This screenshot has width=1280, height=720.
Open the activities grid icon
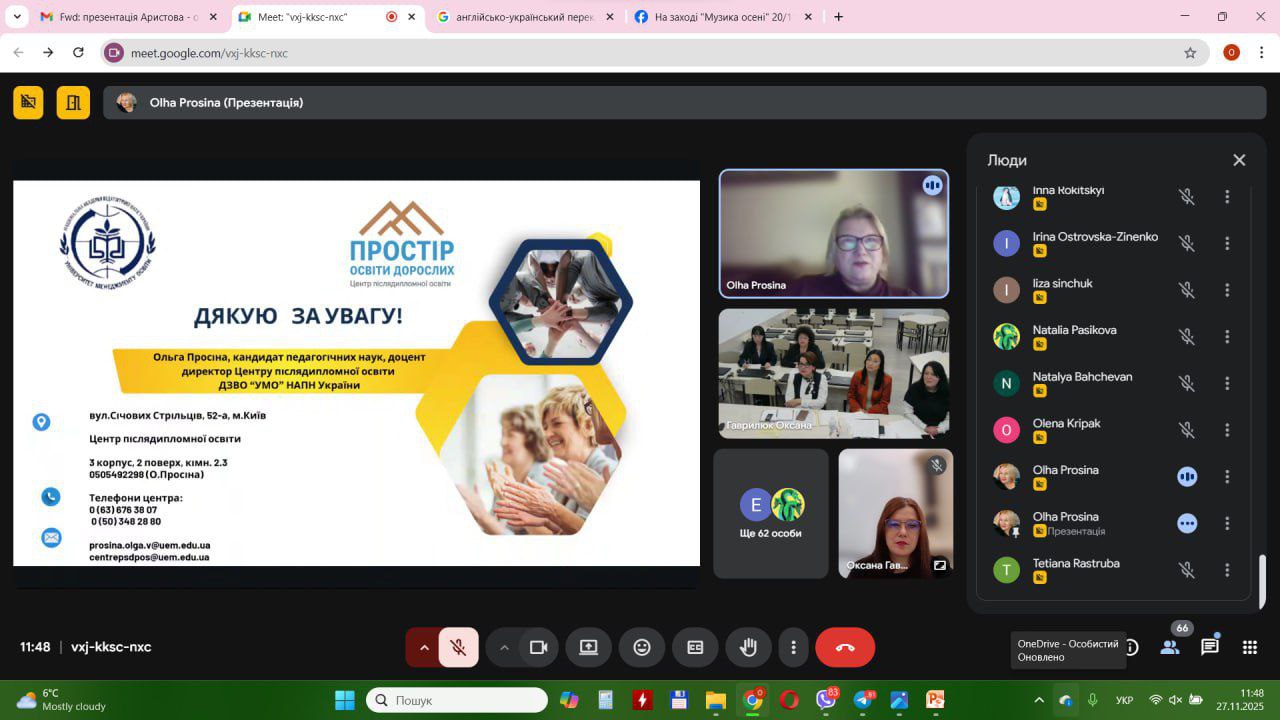point(1249,647)
